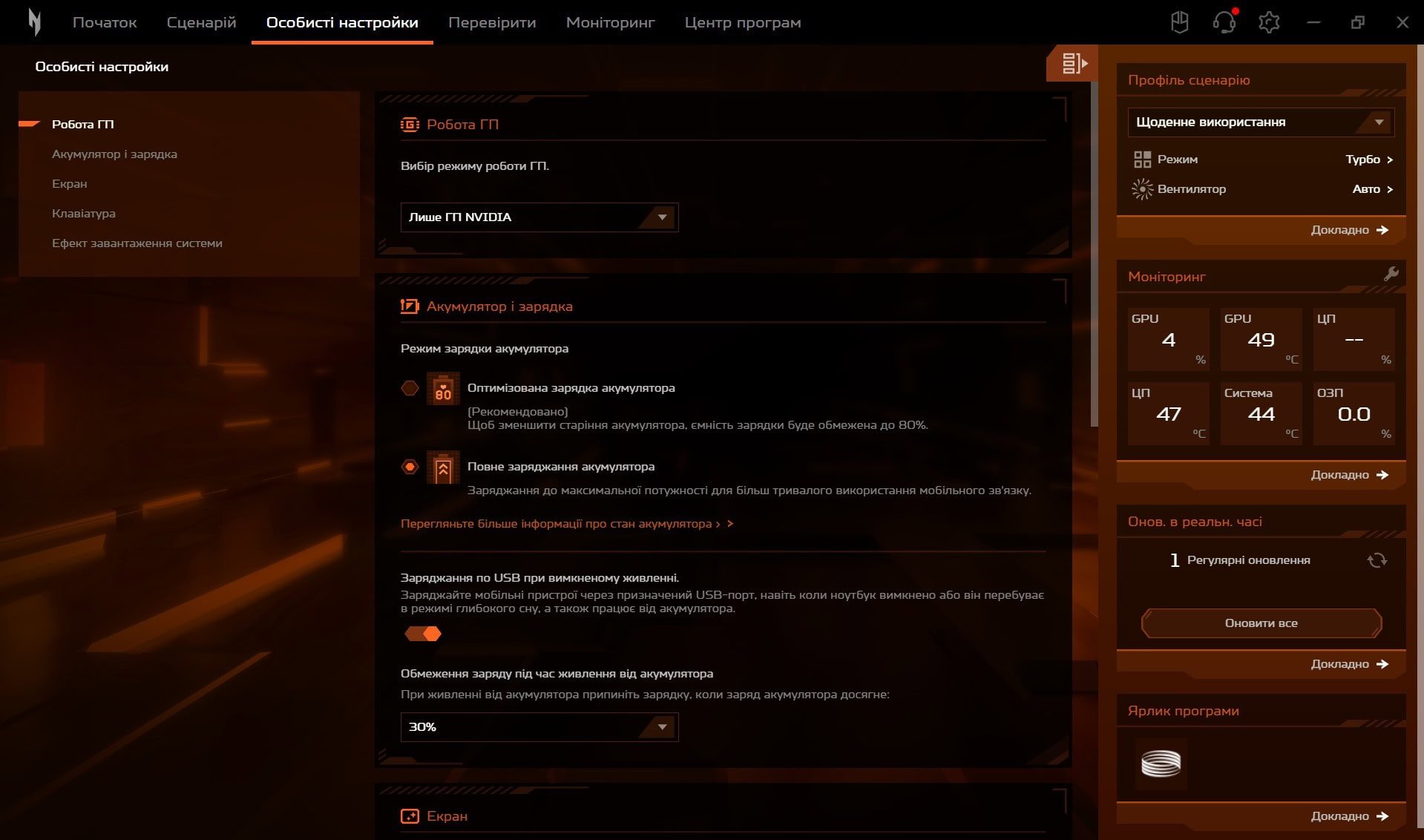Viewport: 1424px width, 840px height.
Task: Click the full charge battery icon
Action: pyautogui.click(x=443, y=467)
